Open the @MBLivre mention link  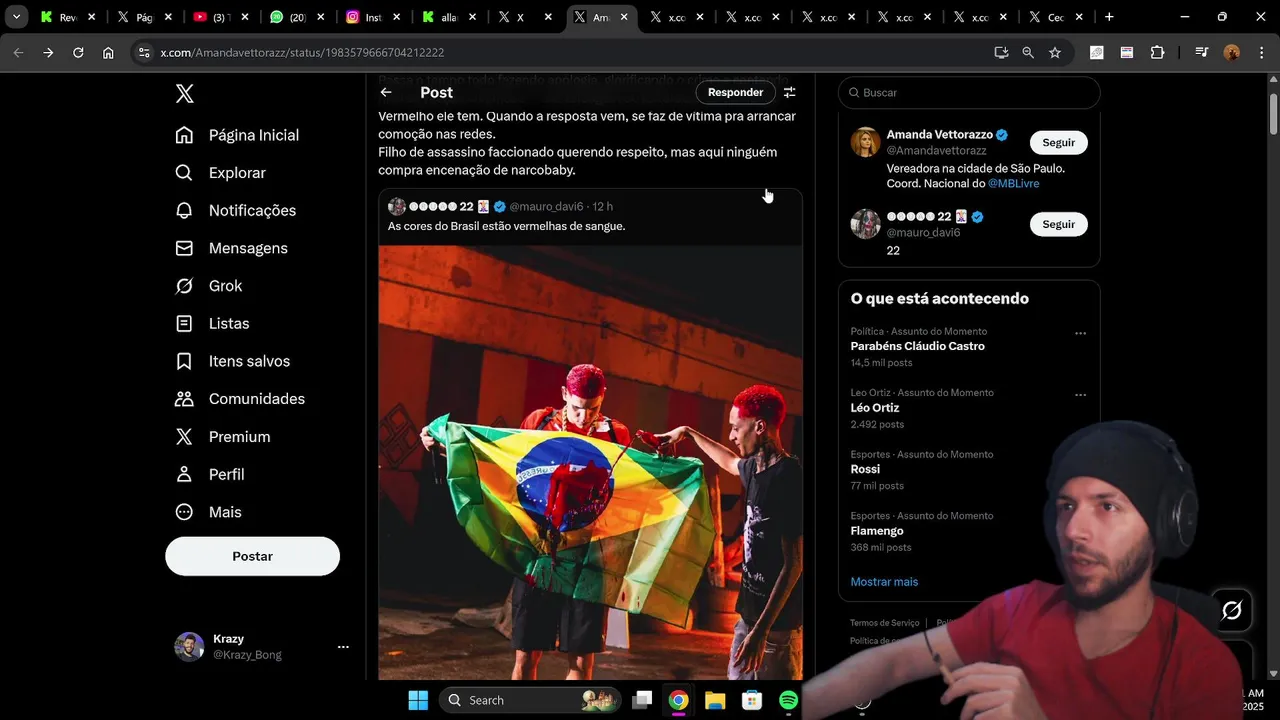pyautogui.click(x=1013, y=184)
